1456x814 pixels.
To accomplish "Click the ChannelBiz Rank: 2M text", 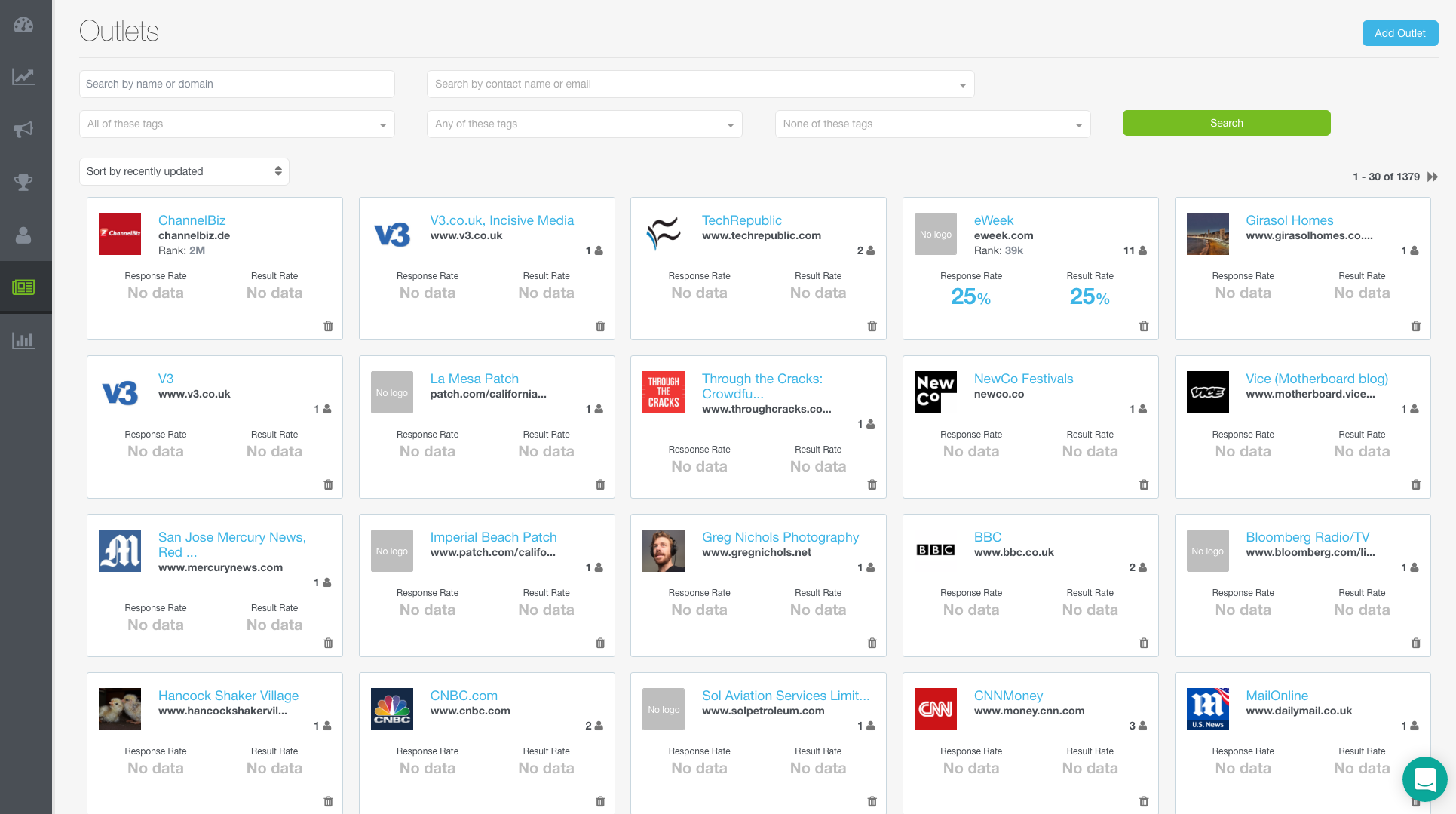I will click(x=182, y=250).
